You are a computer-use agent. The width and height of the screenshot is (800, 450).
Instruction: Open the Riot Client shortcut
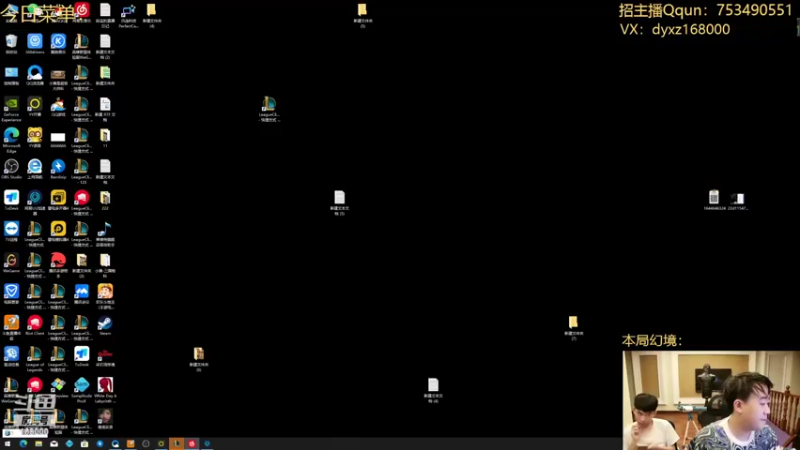click(35, 325)
